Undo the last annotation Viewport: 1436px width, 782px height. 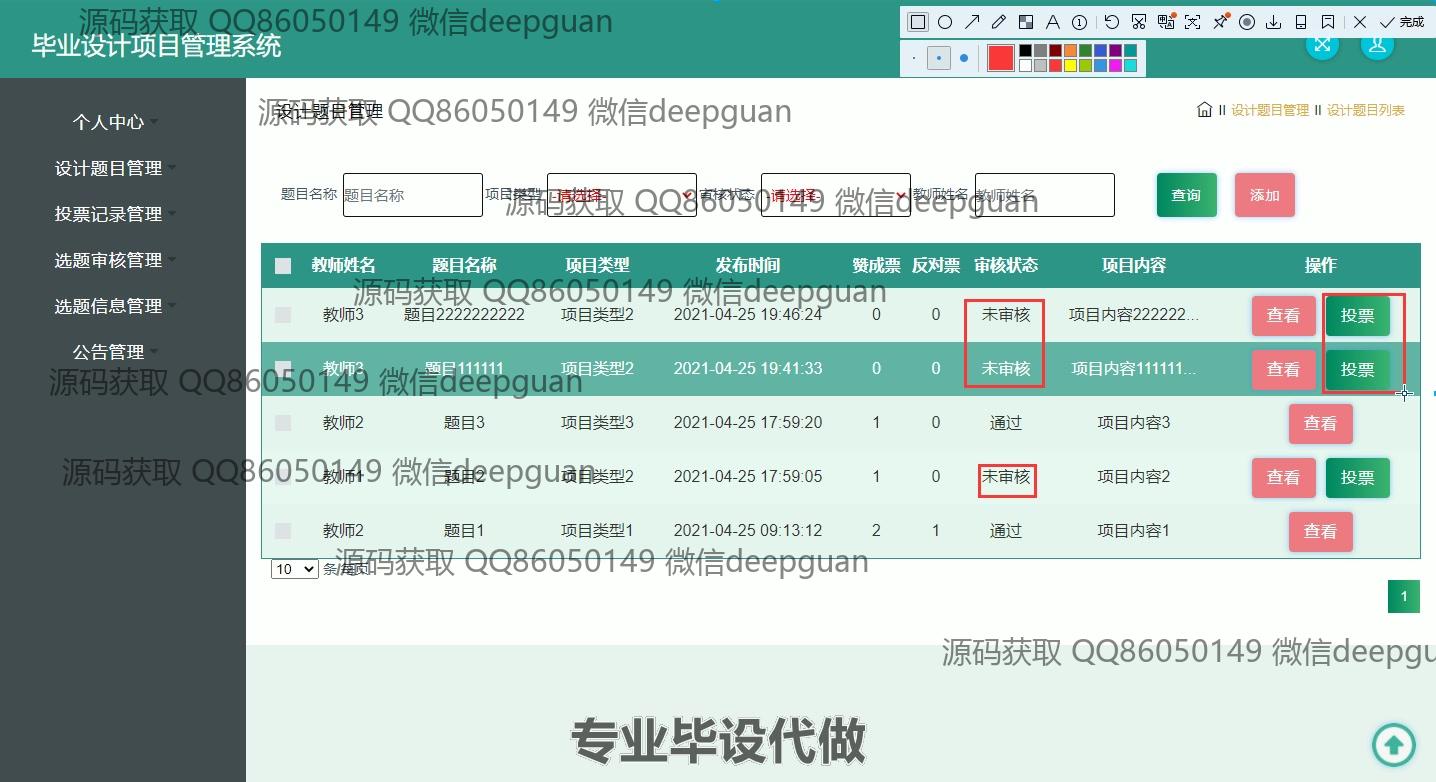[1112, 22]
